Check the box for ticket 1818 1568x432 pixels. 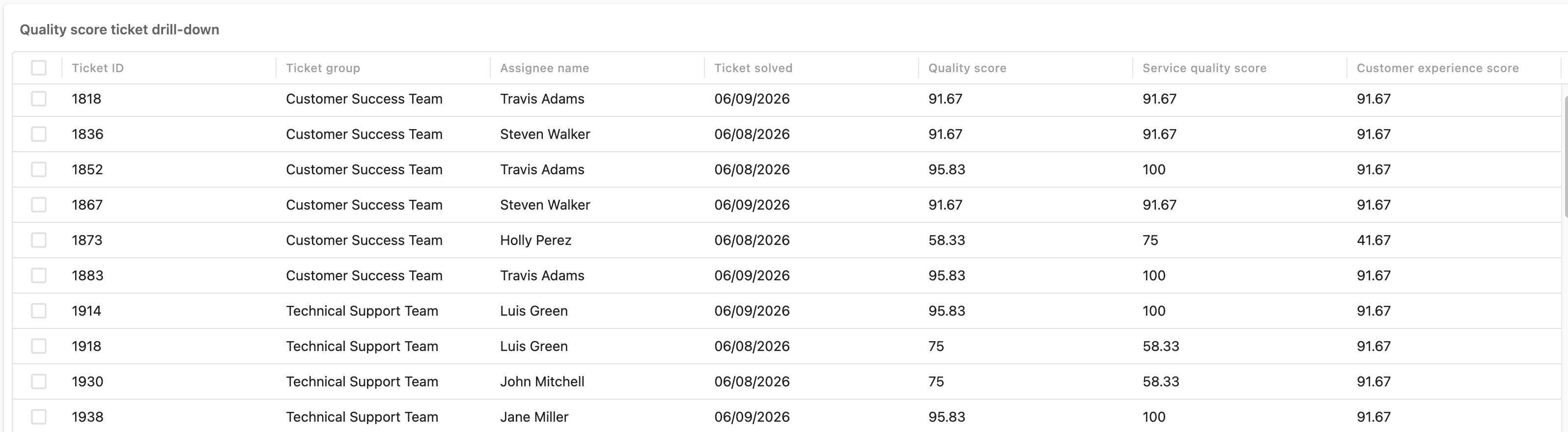click(x=38, y=99)
